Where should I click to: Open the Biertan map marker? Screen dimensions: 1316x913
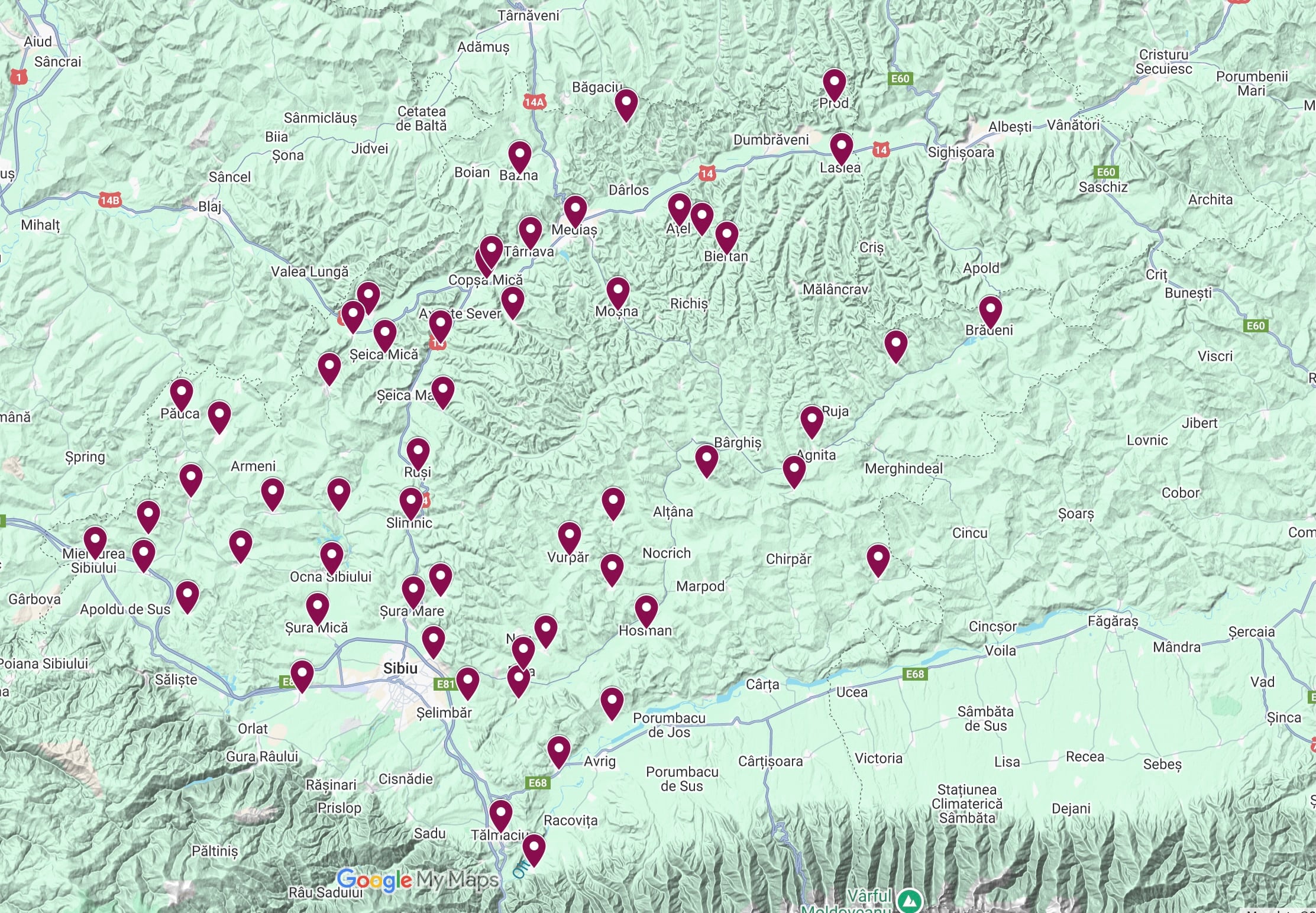click(726, 238)
